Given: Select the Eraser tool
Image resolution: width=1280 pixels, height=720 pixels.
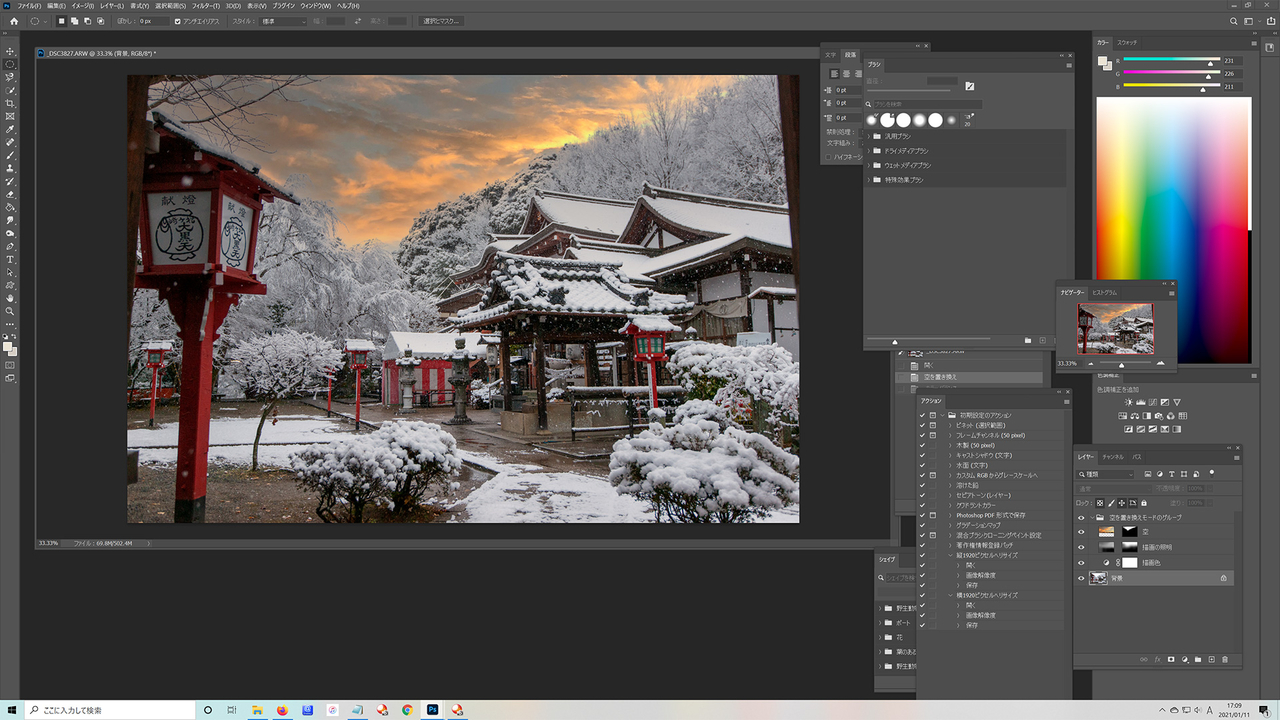Looking at the screenshot, I should pyautogui.click(x=10, y=194).
